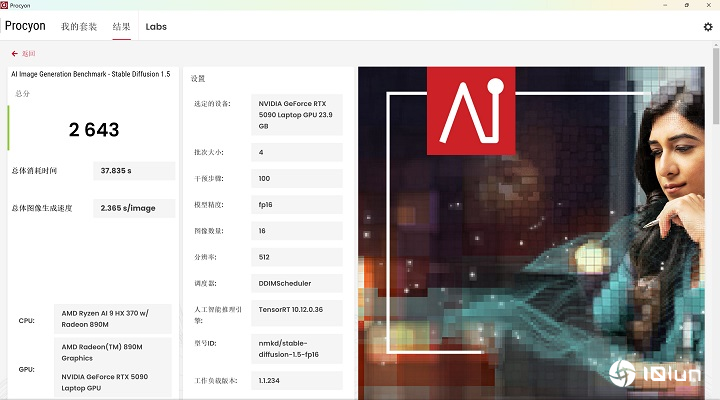Click the Procyon logo text in header
Image resolution: width=720 pixels, height=400 pixels.
(26, 27)
